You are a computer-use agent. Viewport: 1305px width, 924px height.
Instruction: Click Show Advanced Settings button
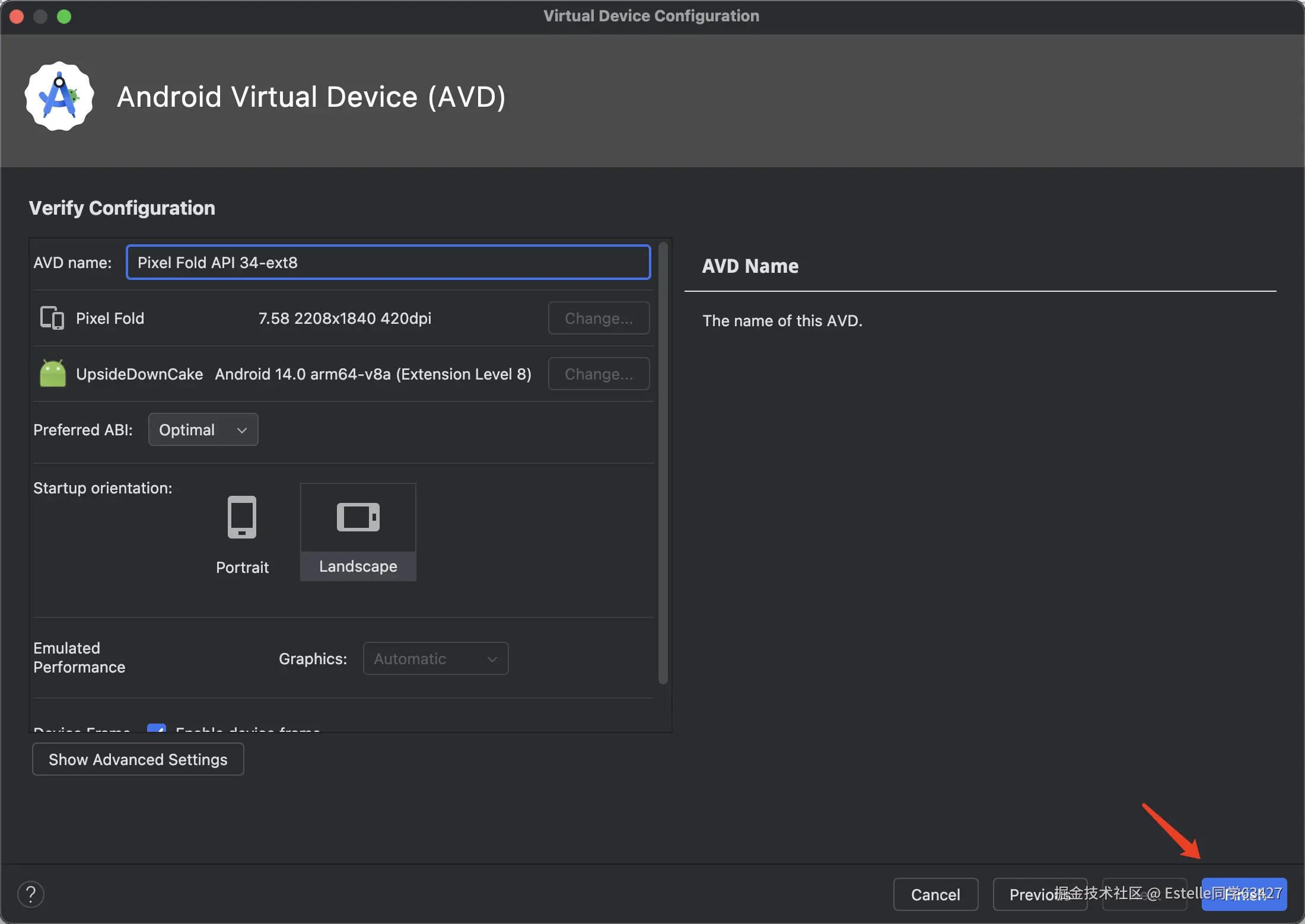138,759
